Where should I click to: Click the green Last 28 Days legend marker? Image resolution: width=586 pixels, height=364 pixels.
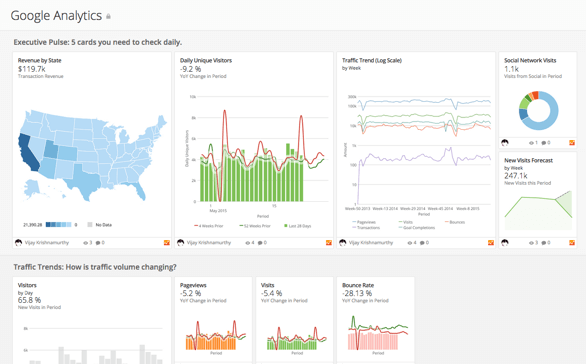click(x=286, y=226)
